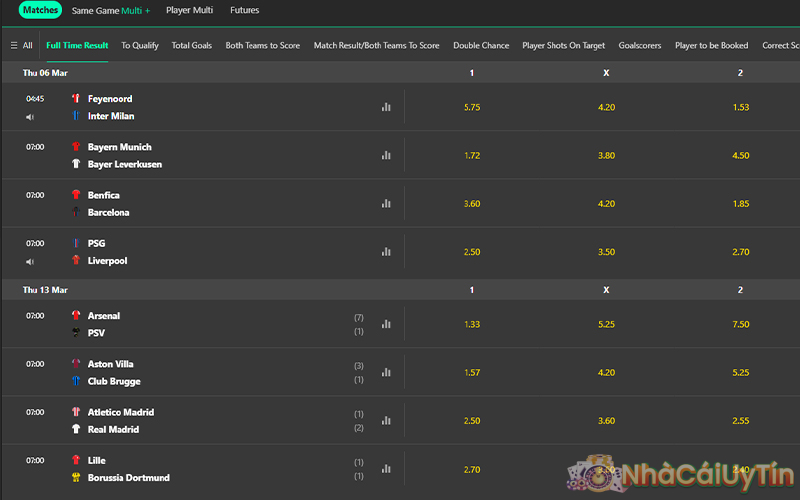Image resolution: width=800 pixels, height=500 pixels.
Task: Open stats icon for Bayern Munich match
Action: click(x=386, y=155)
